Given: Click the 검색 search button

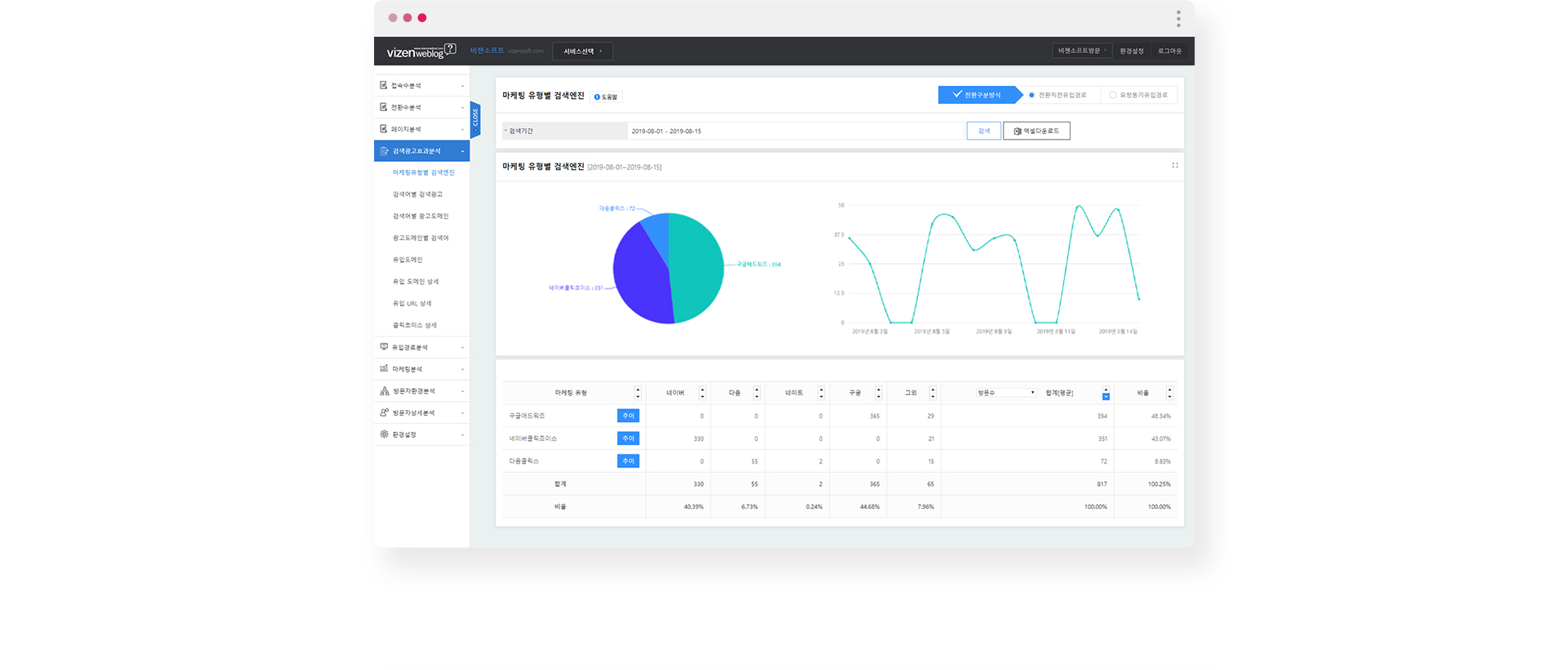Looking at the screenshot, I should pyautogui.click(x=984, y=131).
